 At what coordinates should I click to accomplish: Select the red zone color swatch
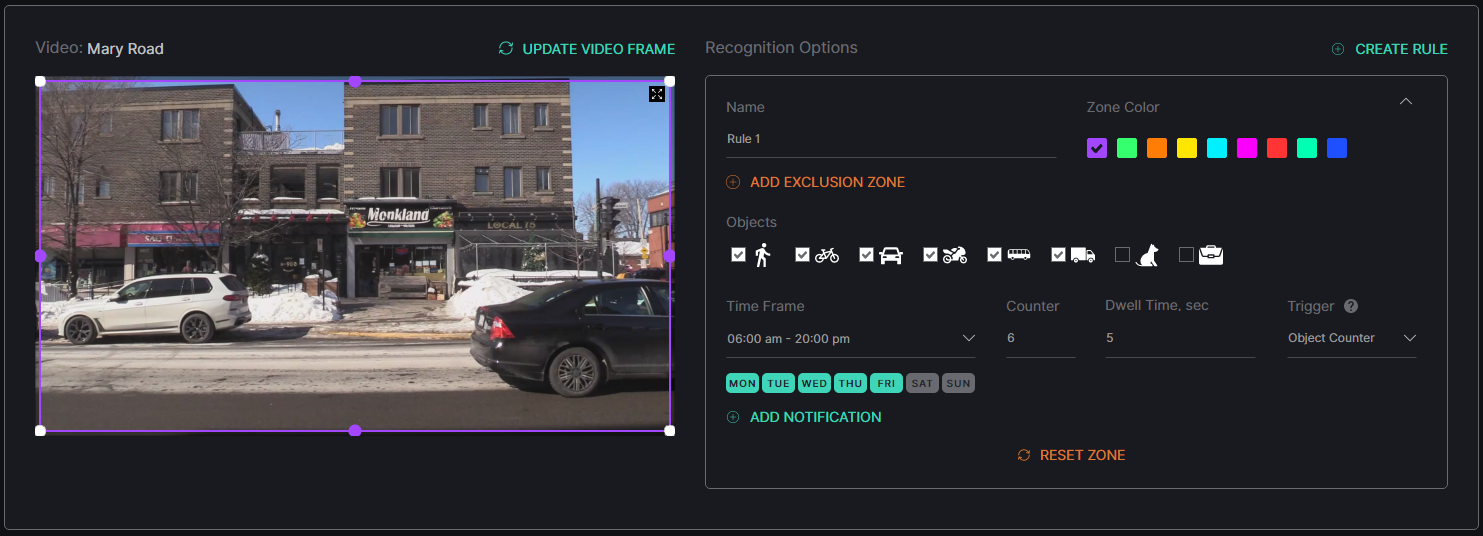coord(1277,148)
